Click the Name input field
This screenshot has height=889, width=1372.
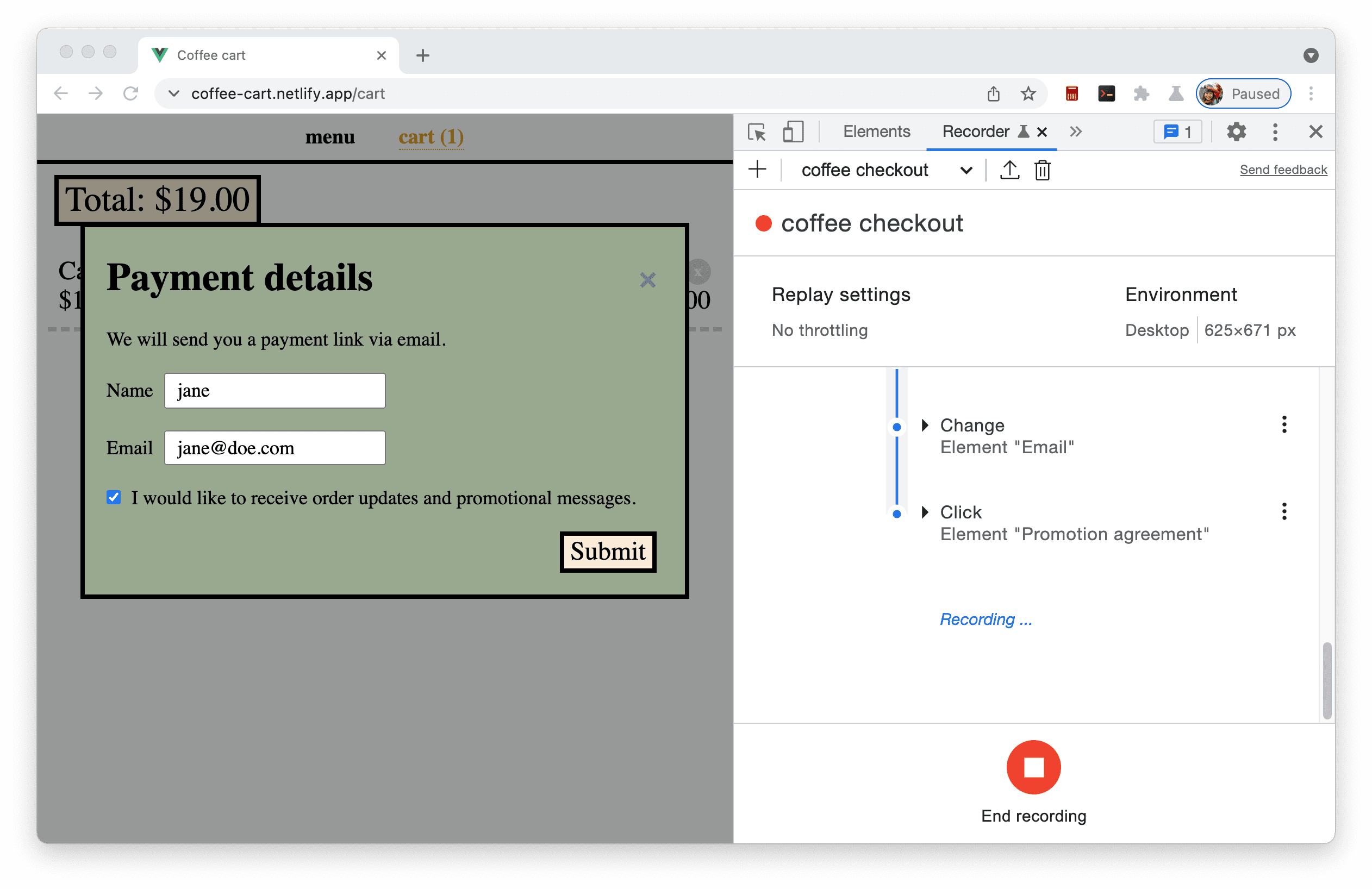[274, 391]
